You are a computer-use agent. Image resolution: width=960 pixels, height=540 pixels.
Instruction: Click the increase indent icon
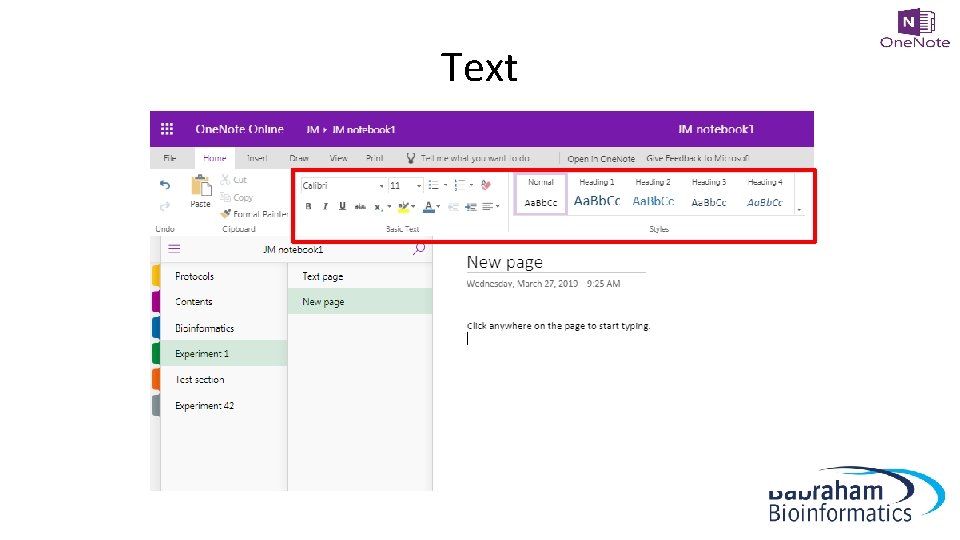click(x=471, y=207)
